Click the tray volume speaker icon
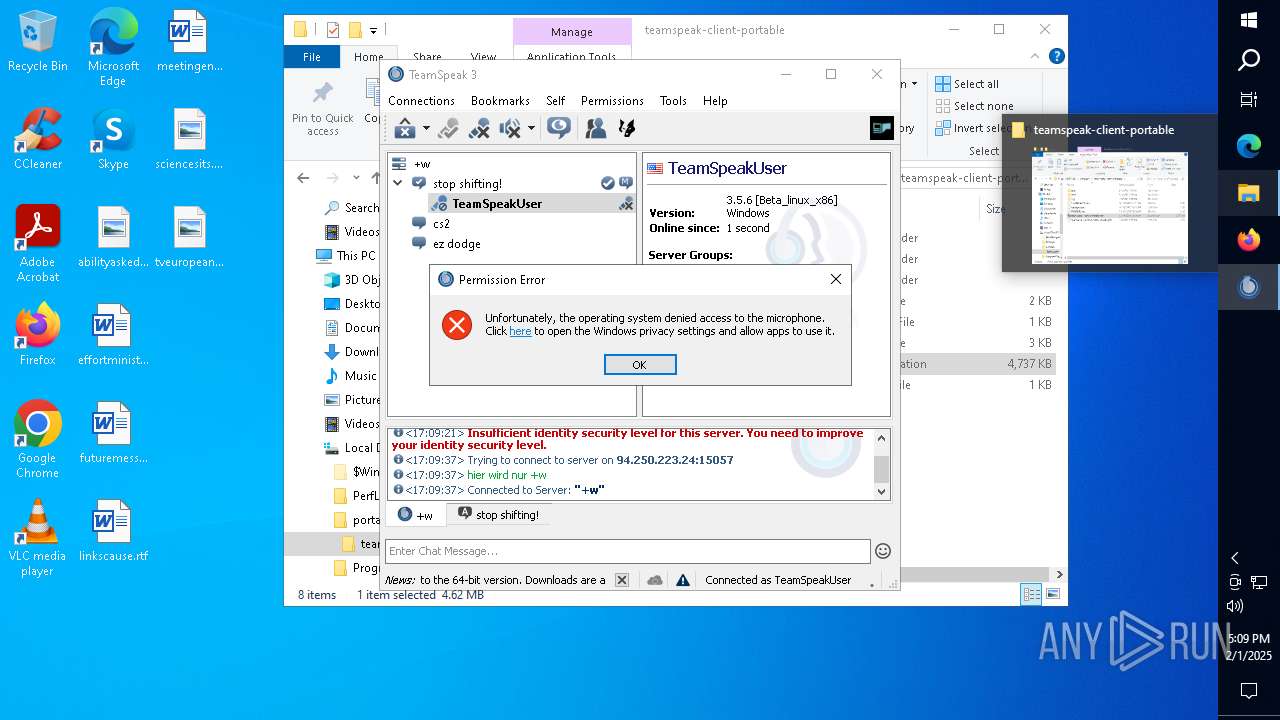This screenshot has width=1280, height=720. pos(1235,606)
